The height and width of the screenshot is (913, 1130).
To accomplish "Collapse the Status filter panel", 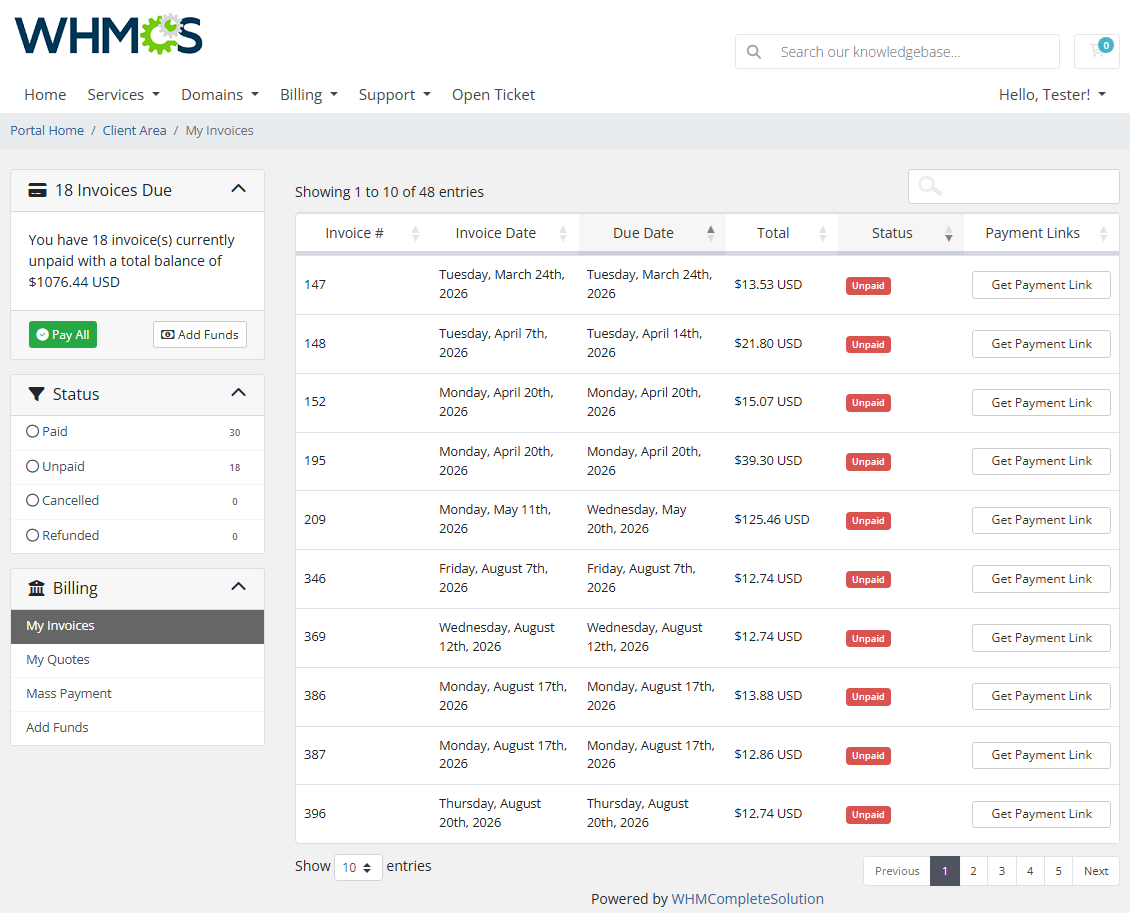I will pyautogui.click(x=239, y=393).
